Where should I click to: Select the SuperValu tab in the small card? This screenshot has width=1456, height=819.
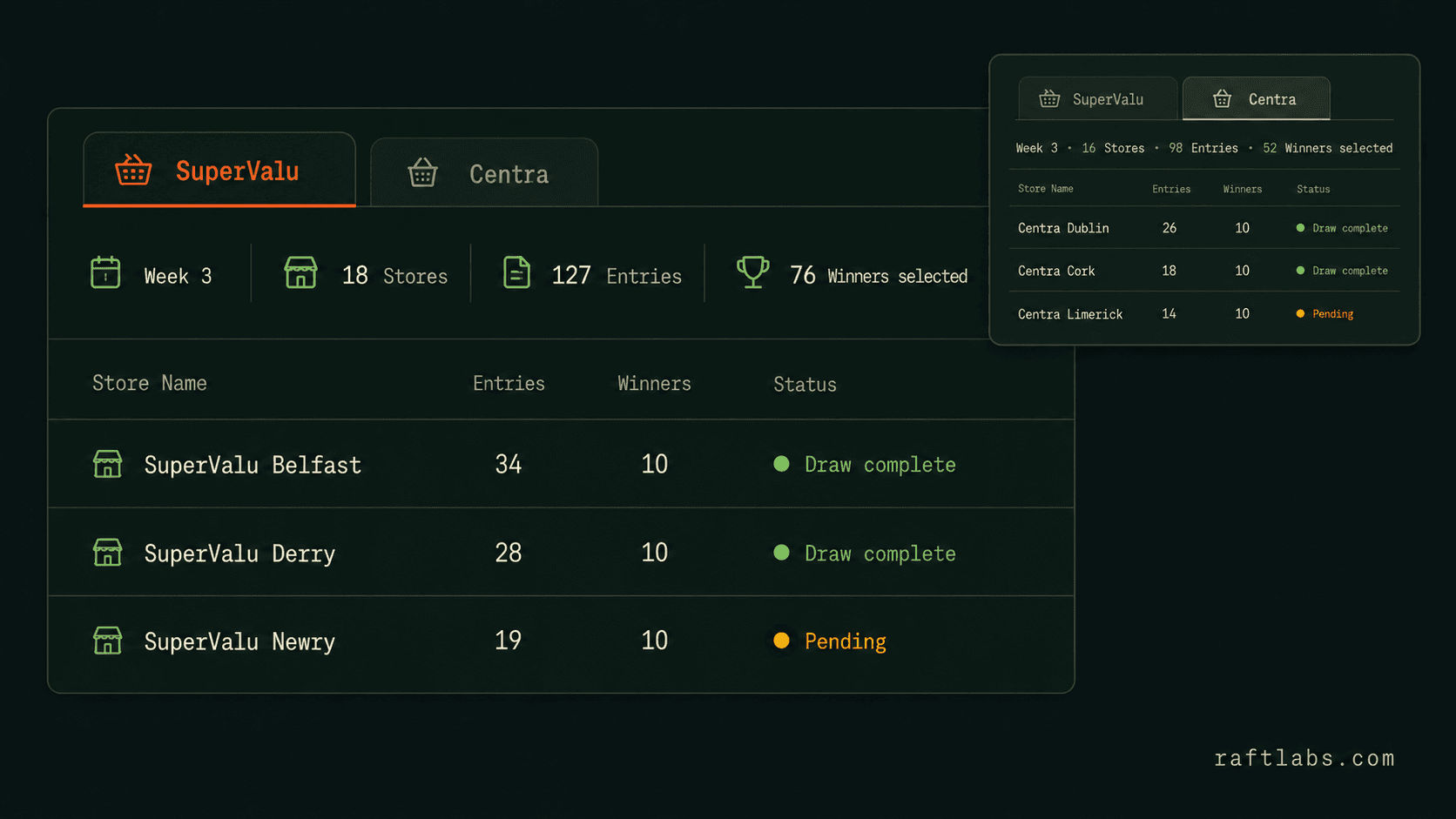(1097, 98)
